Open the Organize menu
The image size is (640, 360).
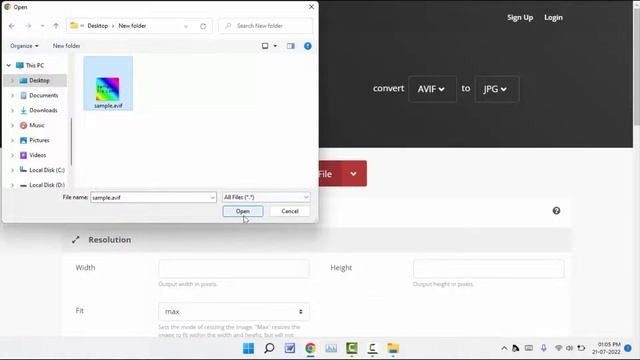(x=24, y=46)
